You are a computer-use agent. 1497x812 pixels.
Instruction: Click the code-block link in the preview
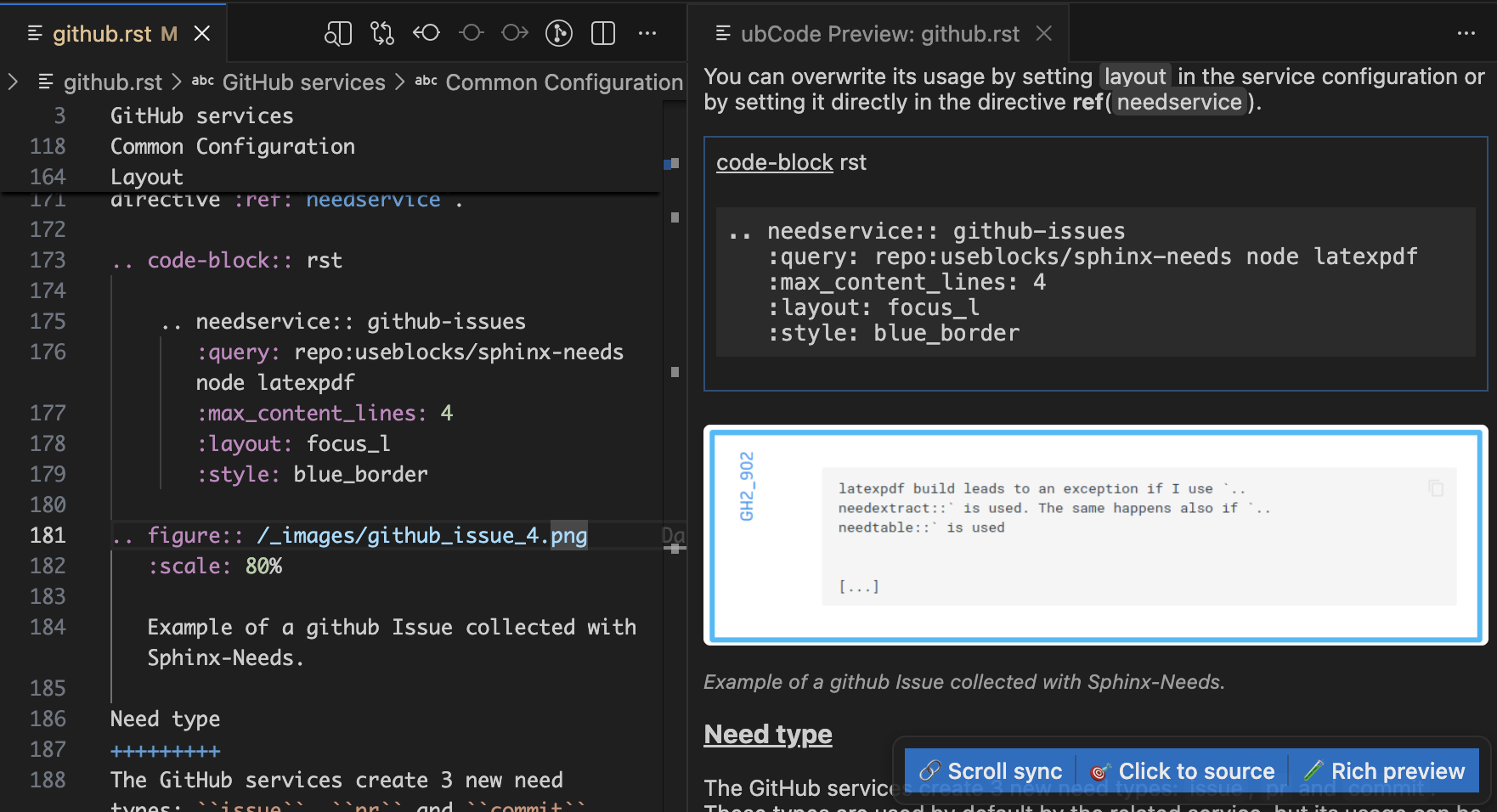[x=774, y=162]
